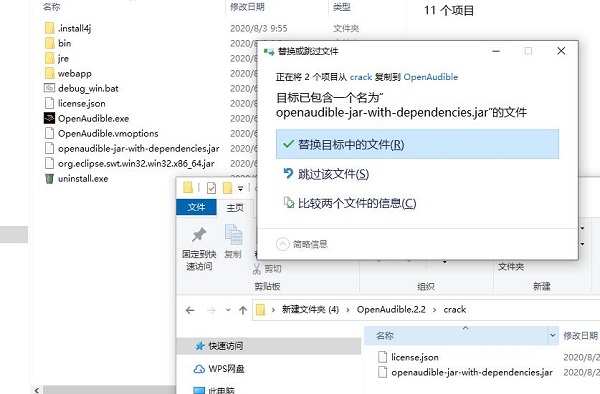This screenshot has height=394, width=600.
Task: Click the license.json file in OpenAudible folder
Action: point(82,103)
